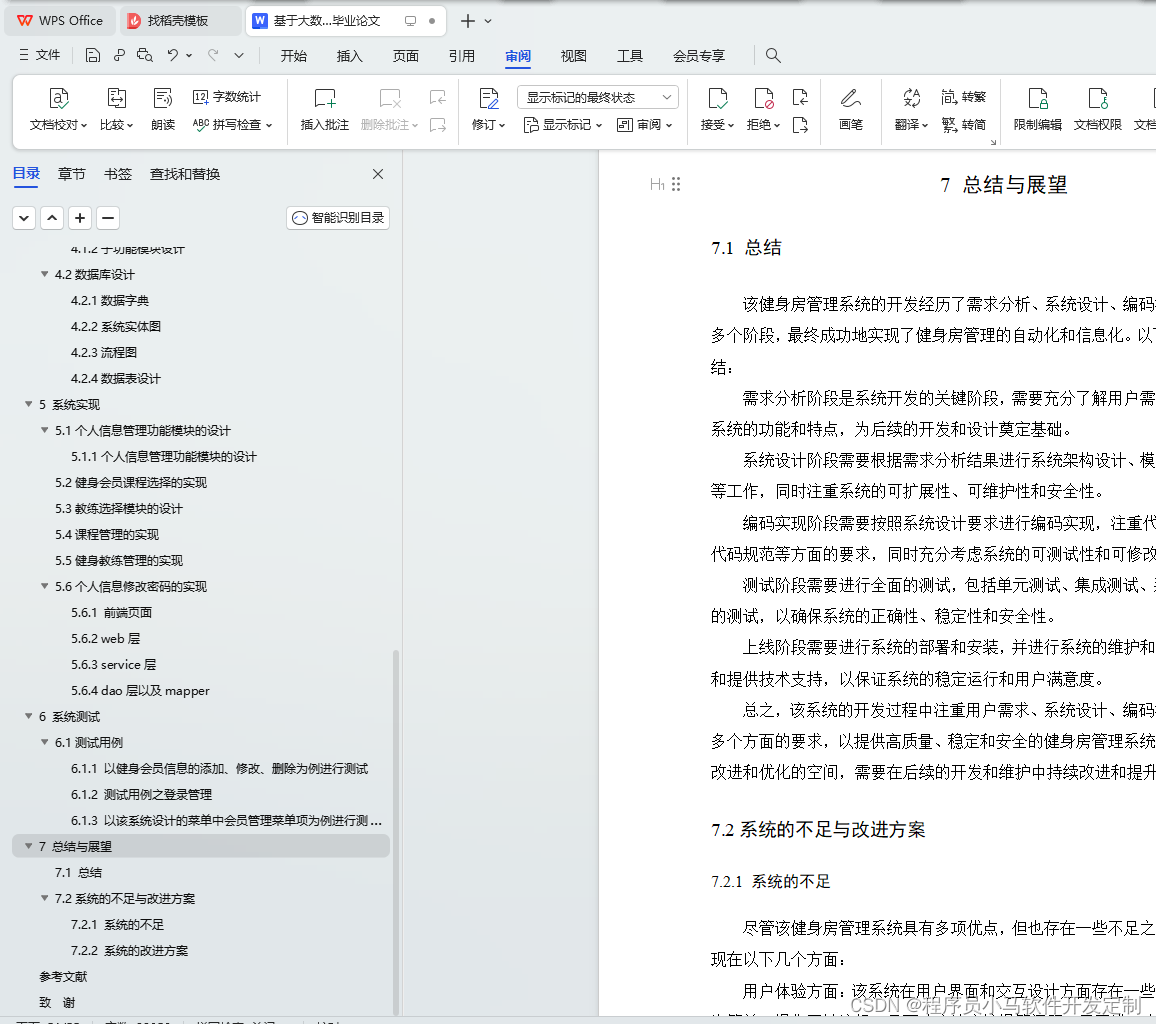Start the 朗读 read-aloud tool
Image resolution: width=1156 pixels, height=1024 pixels.
click(163, 109)
